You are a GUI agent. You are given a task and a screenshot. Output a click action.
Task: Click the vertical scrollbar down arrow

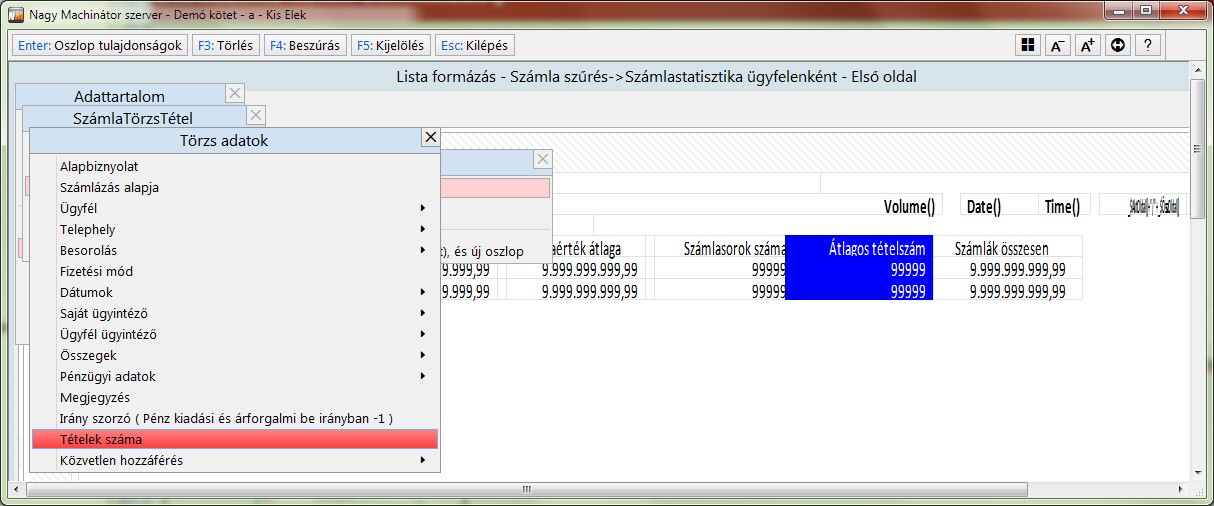click(x=1198, y=473)
